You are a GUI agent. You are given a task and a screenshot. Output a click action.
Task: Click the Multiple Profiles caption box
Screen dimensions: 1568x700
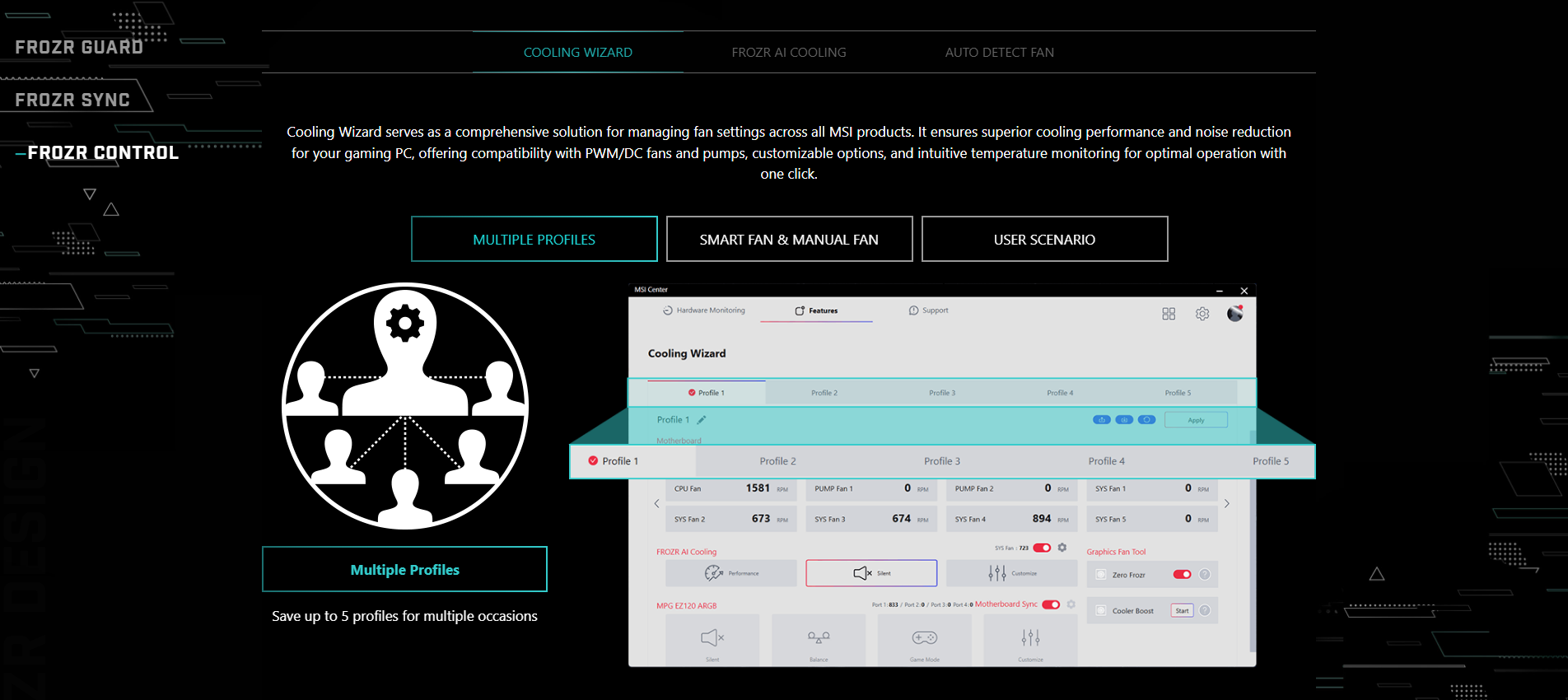click(404, 569)
